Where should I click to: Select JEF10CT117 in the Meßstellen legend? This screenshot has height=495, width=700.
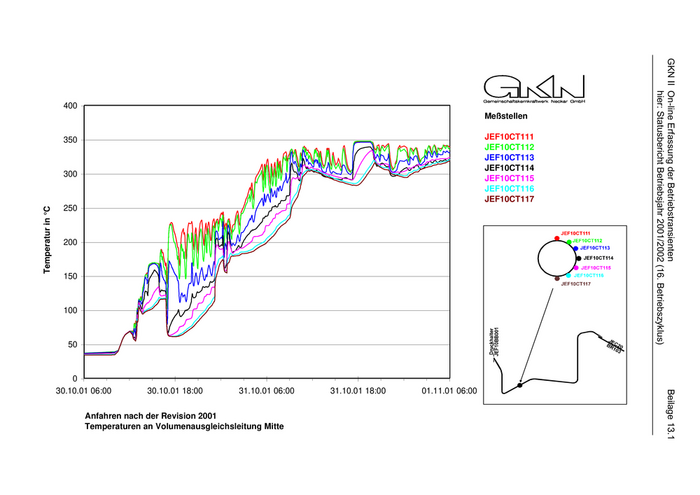(x=509, y=199)
